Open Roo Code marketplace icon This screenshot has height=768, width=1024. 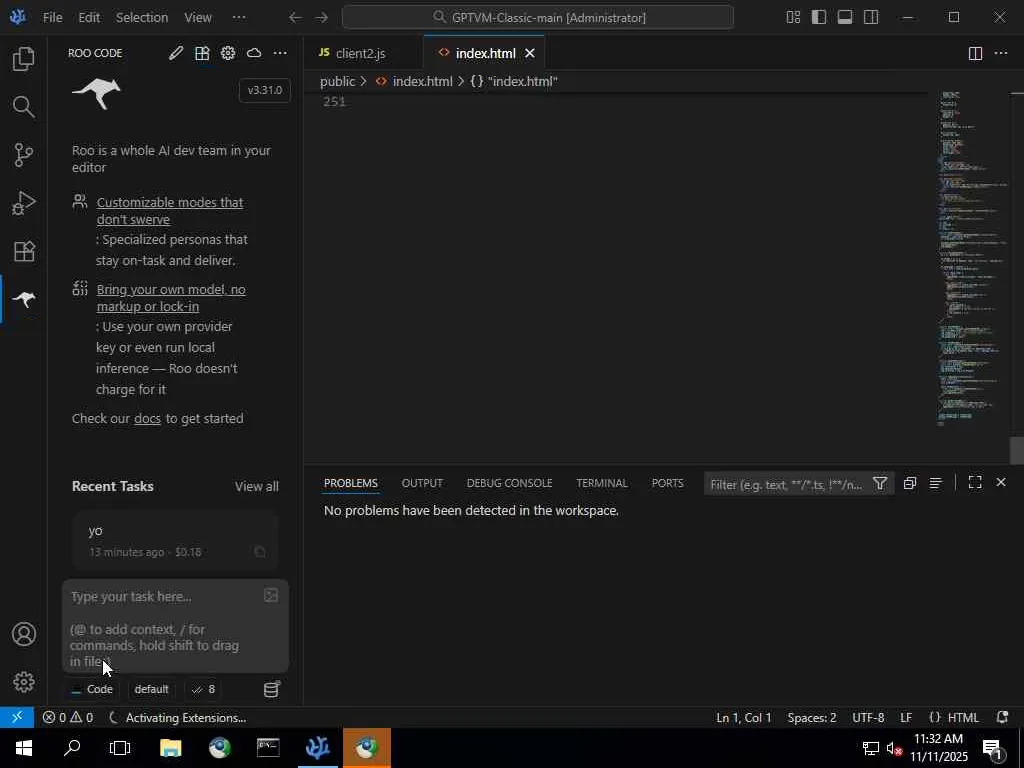(x=202, y=53)
